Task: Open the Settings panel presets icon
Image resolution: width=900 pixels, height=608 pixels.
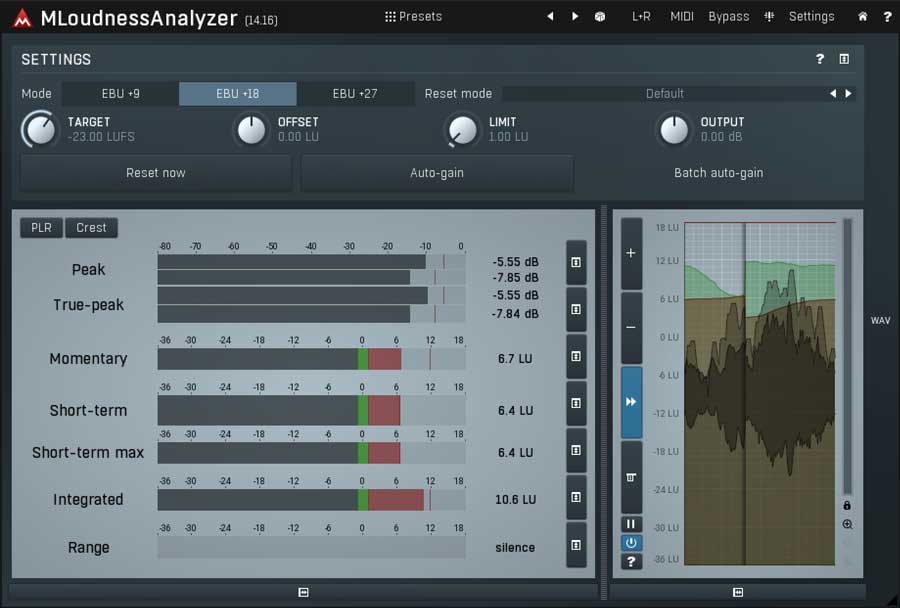Action: click(x=844, y=59)
